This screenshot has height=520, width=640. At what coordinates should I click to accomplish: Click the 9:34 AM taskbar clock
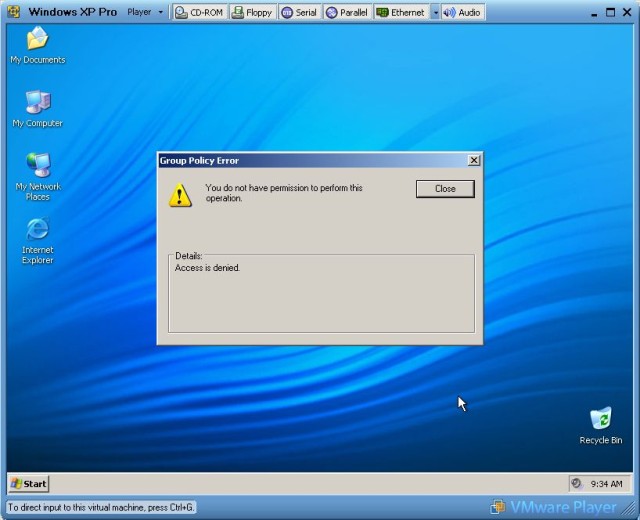coord(607,484)
